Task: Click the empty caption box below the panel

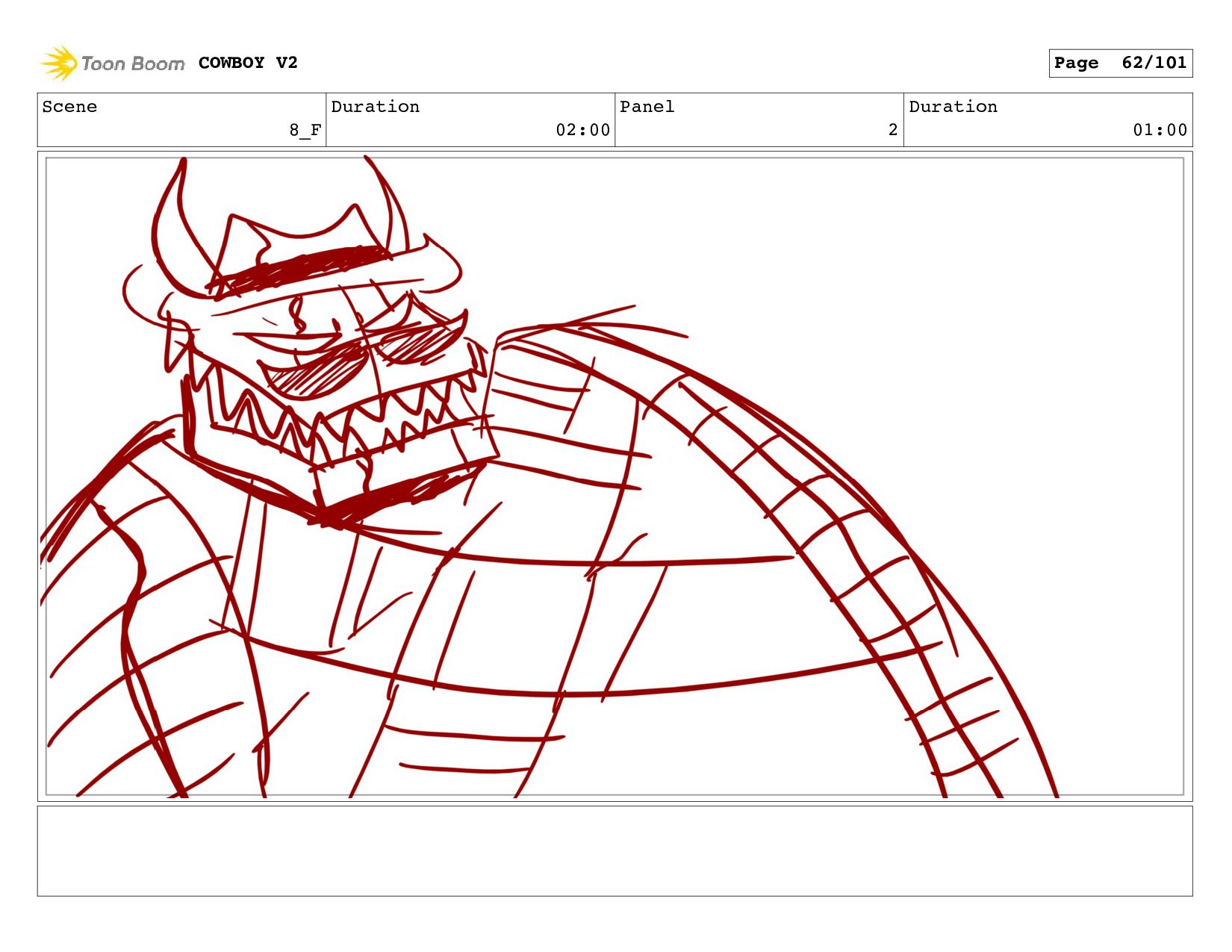Action: [615, 850]
